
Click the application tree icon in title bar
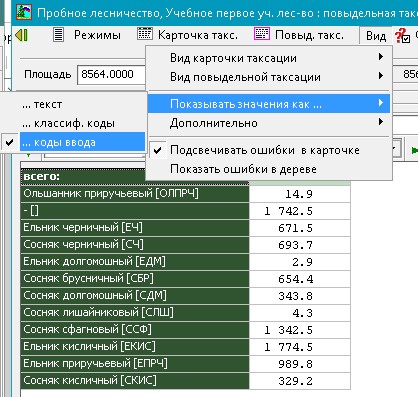click(x=24, y=12)
